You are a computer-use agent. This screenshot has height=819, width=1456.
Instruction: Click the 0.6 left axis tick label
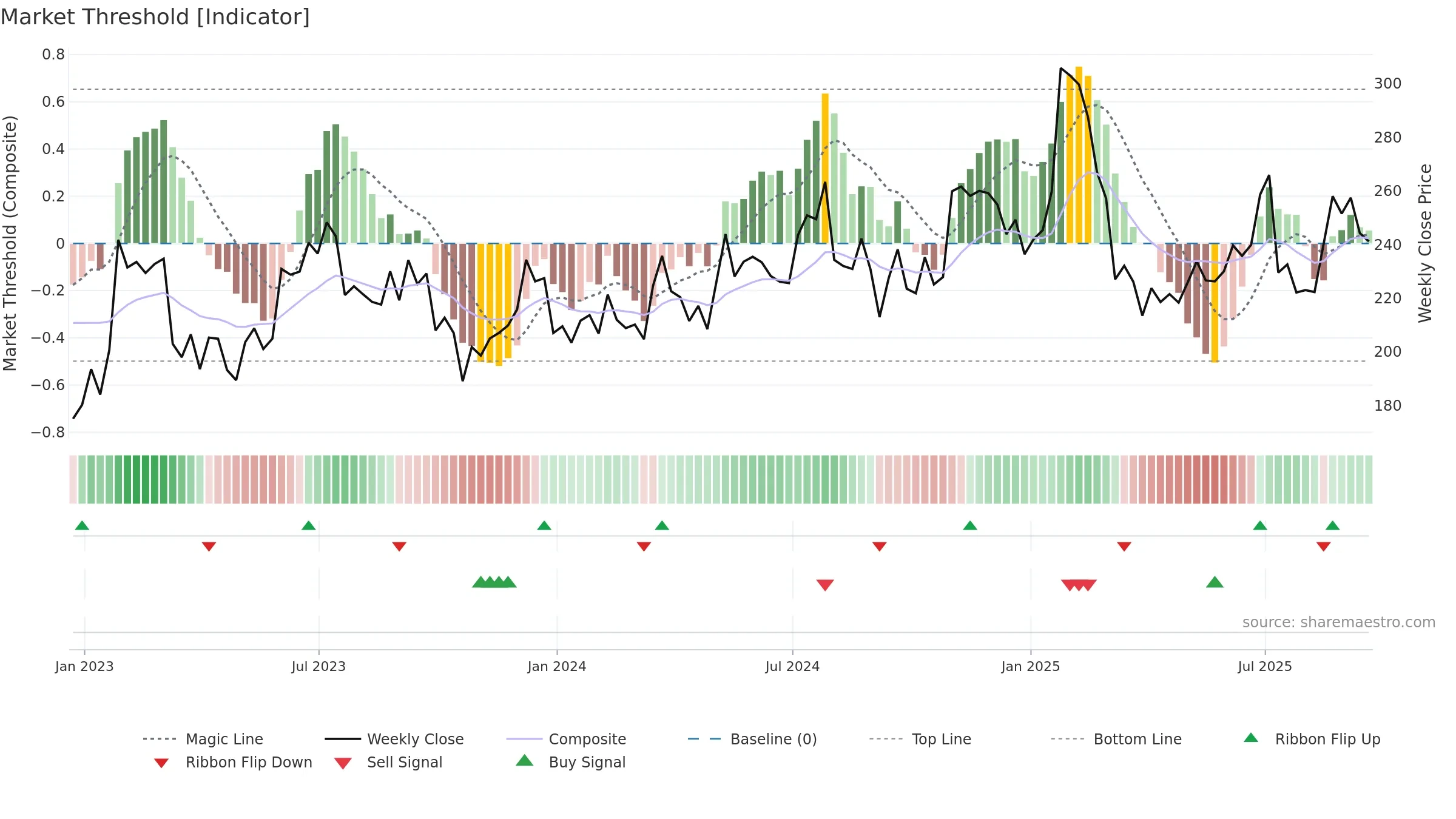coord(53,102)
